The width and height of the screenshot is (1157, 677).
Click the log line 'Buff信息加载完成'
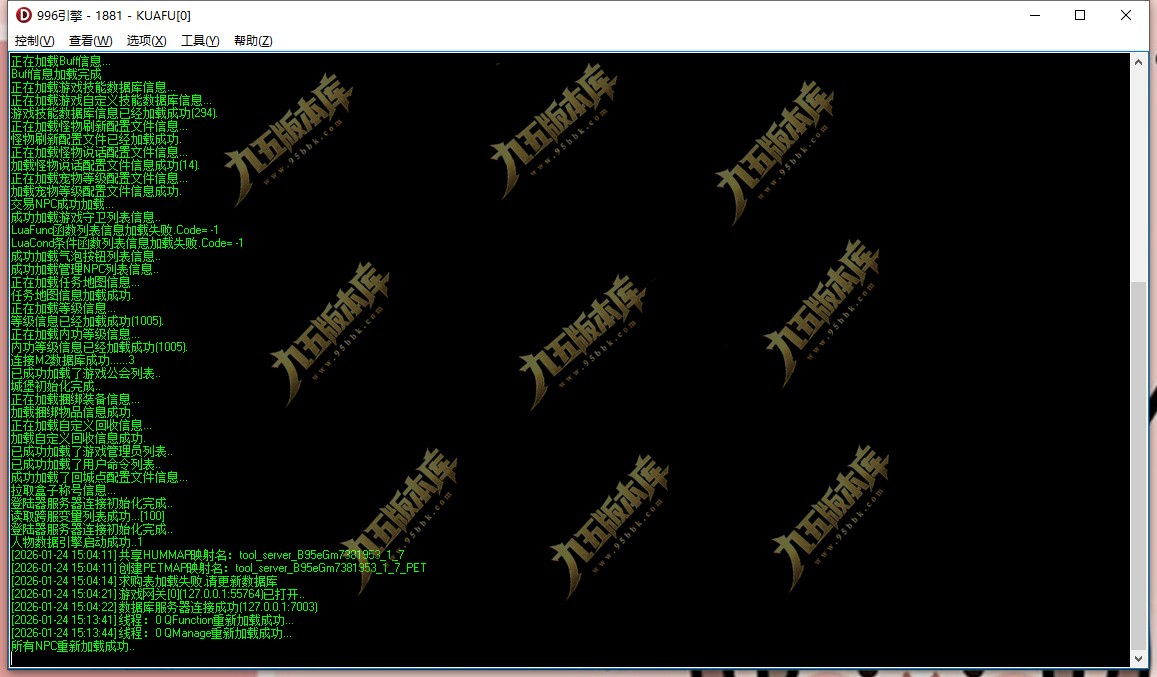click(56, 74)
